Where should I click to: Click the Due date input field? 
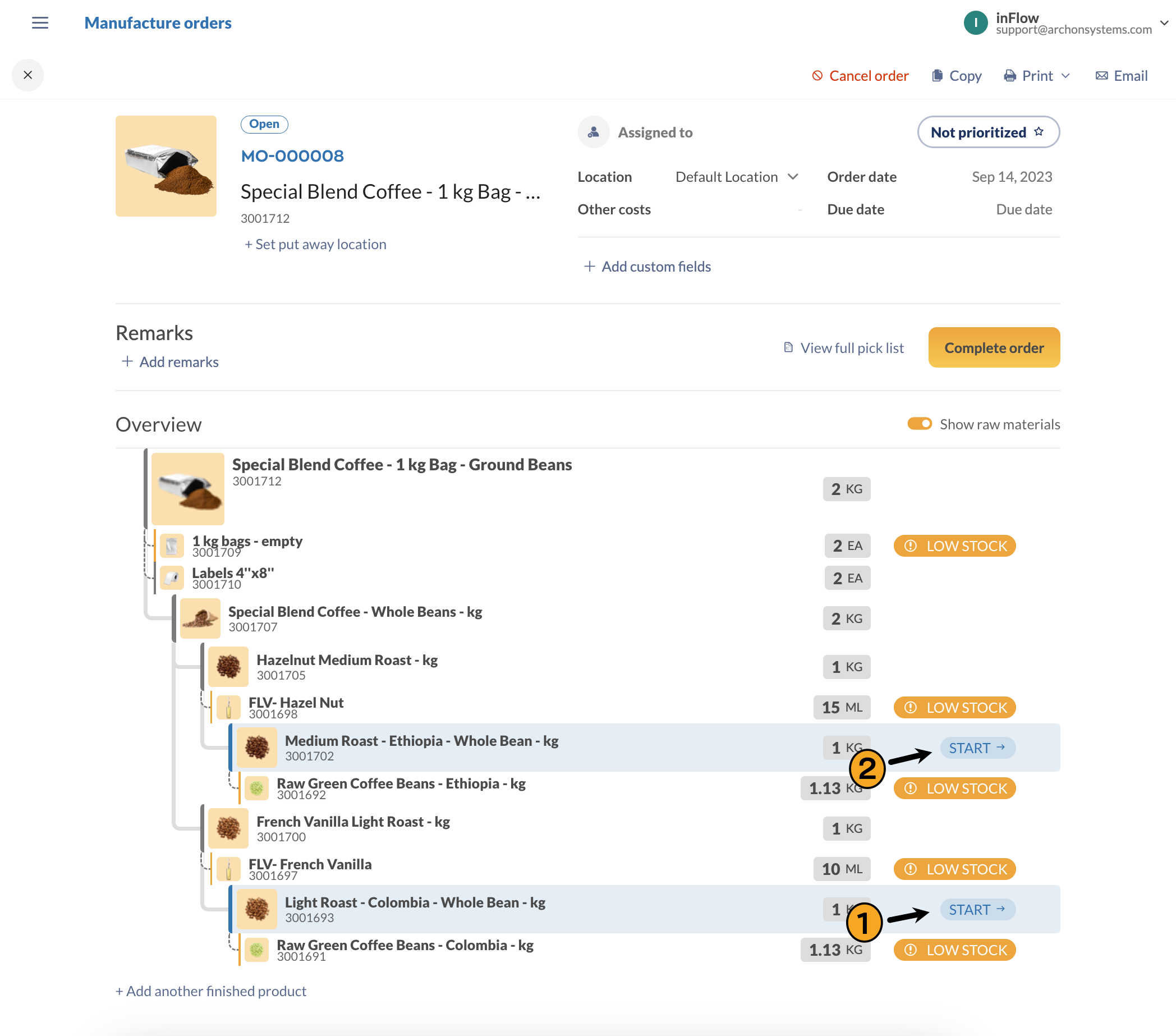(x=1023, y=209)
